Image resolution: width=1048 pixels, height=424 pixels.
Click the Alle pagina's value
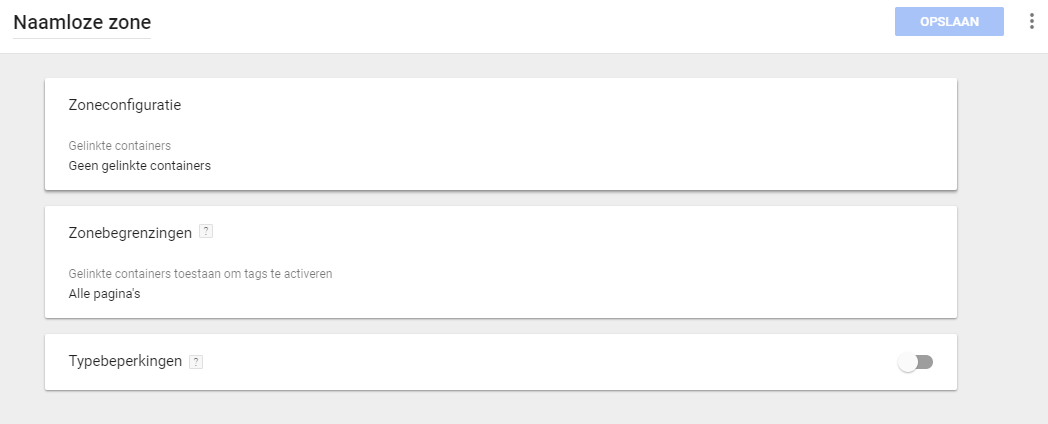tap(104, 294)
